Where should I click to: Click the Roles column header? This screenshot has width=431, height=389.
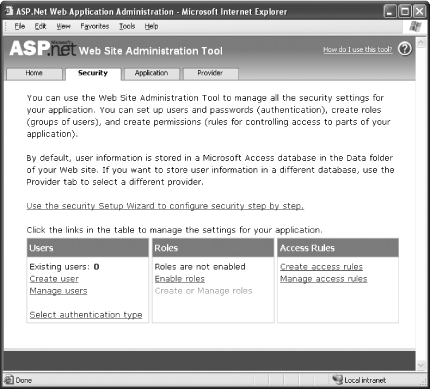[213, 248]
